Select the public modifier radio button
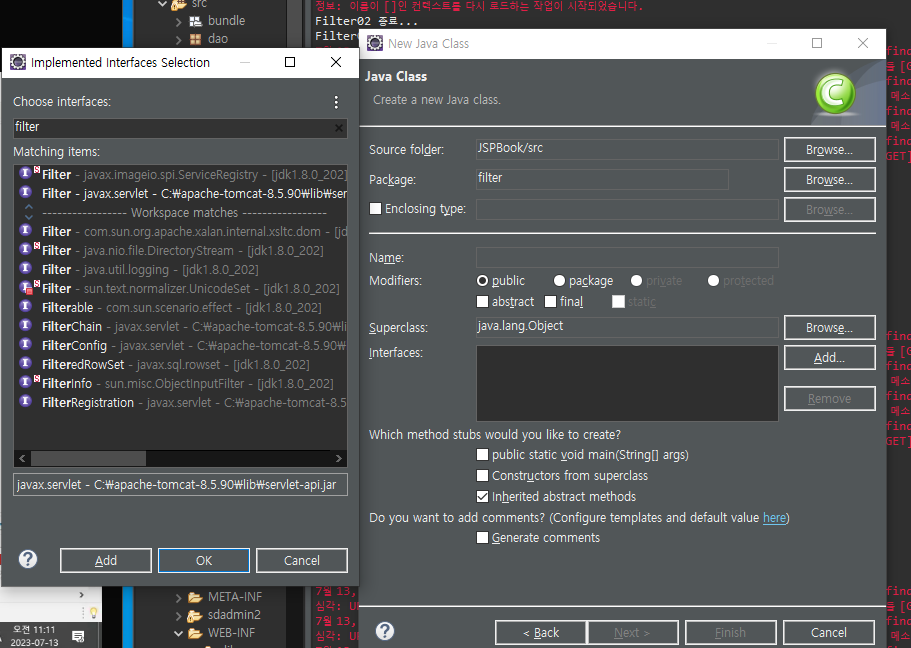The image size is (911, 648). click(482, 281)
